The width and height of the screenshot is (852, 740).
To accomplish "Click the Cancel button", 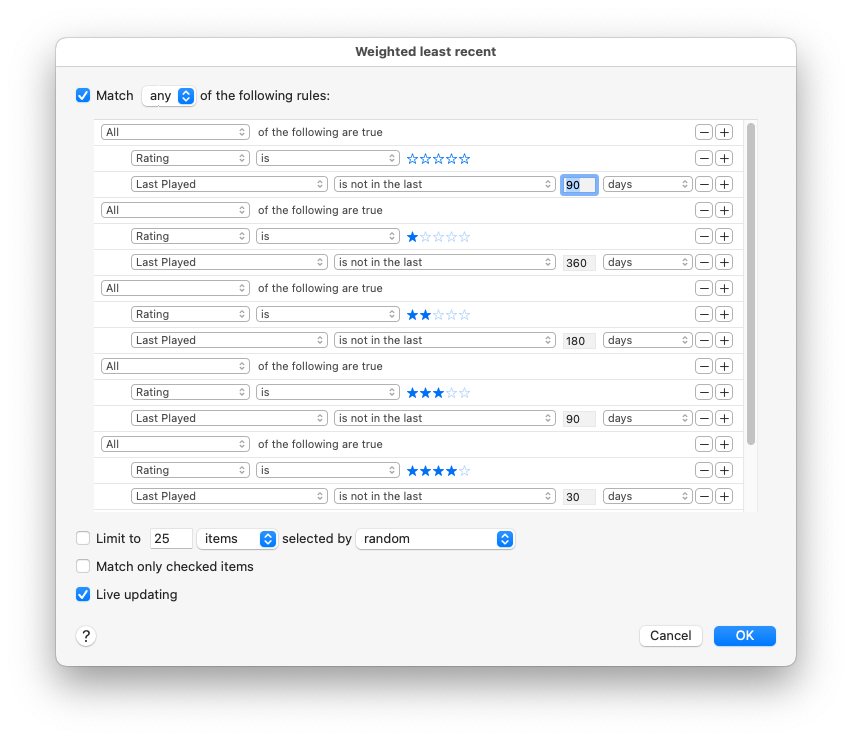I will pos(670,636).
